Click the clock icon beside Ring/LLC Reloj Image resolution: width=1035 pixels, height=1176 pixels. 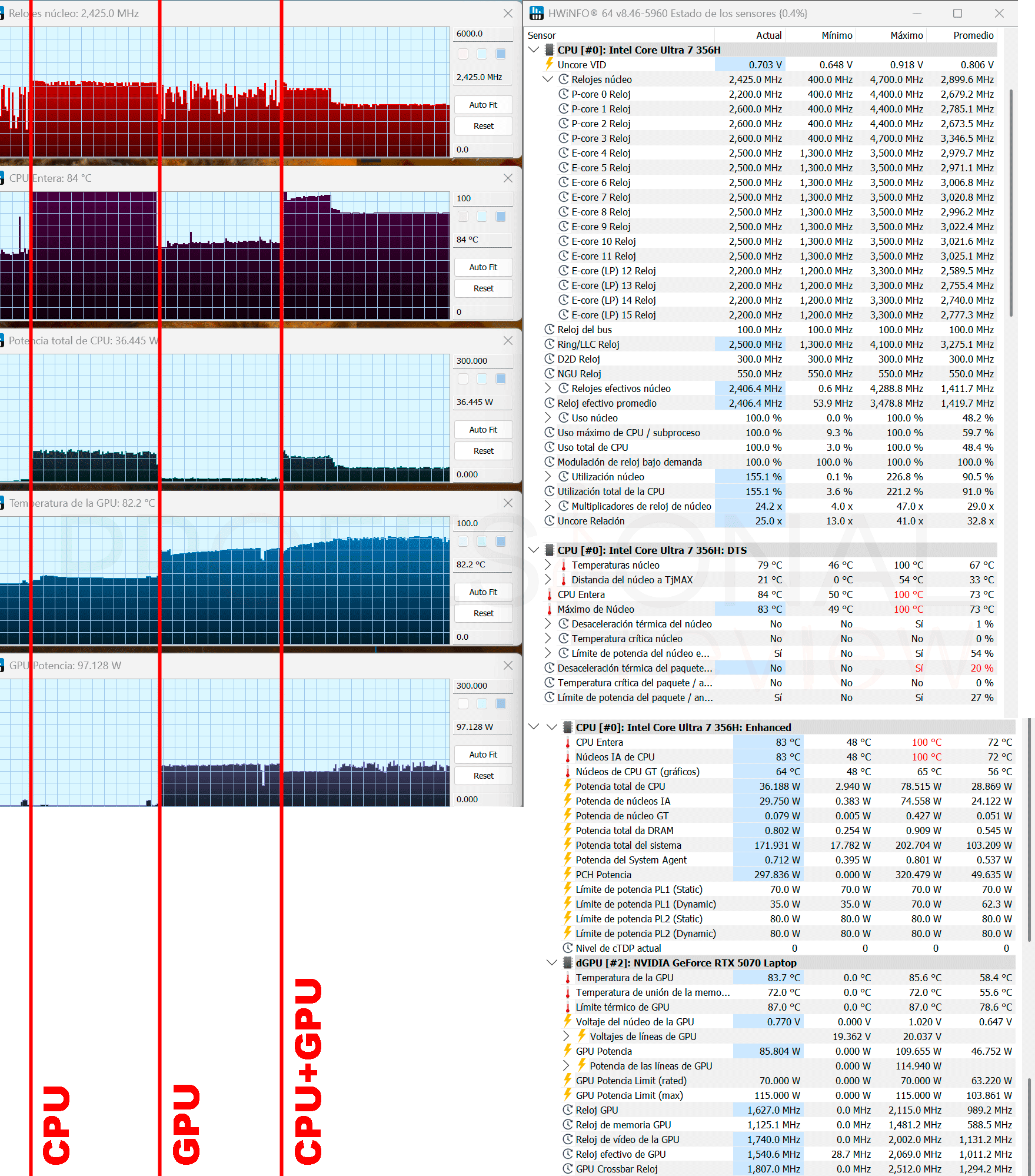point(550,344)
